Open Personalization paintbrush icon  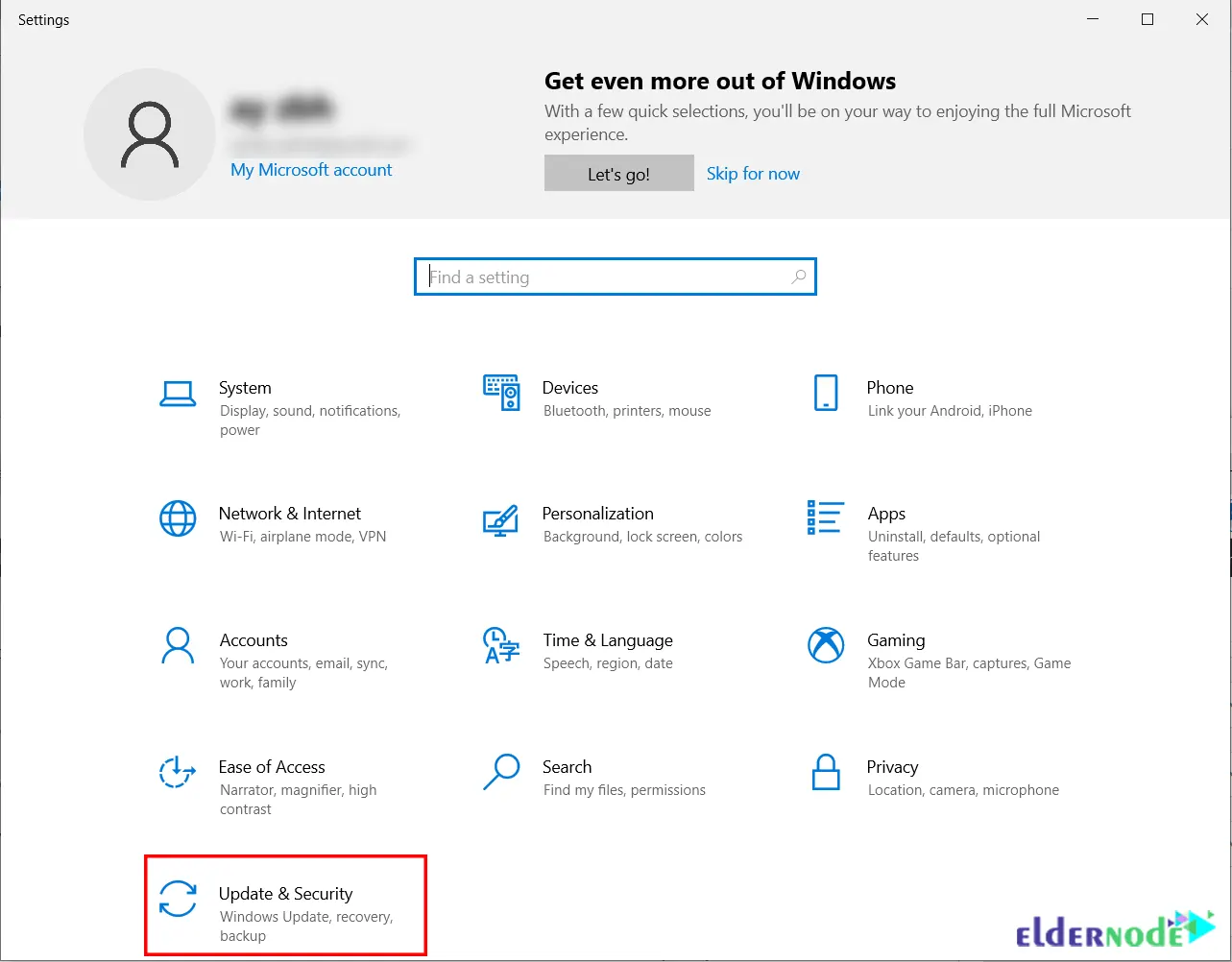coord(501,519)
